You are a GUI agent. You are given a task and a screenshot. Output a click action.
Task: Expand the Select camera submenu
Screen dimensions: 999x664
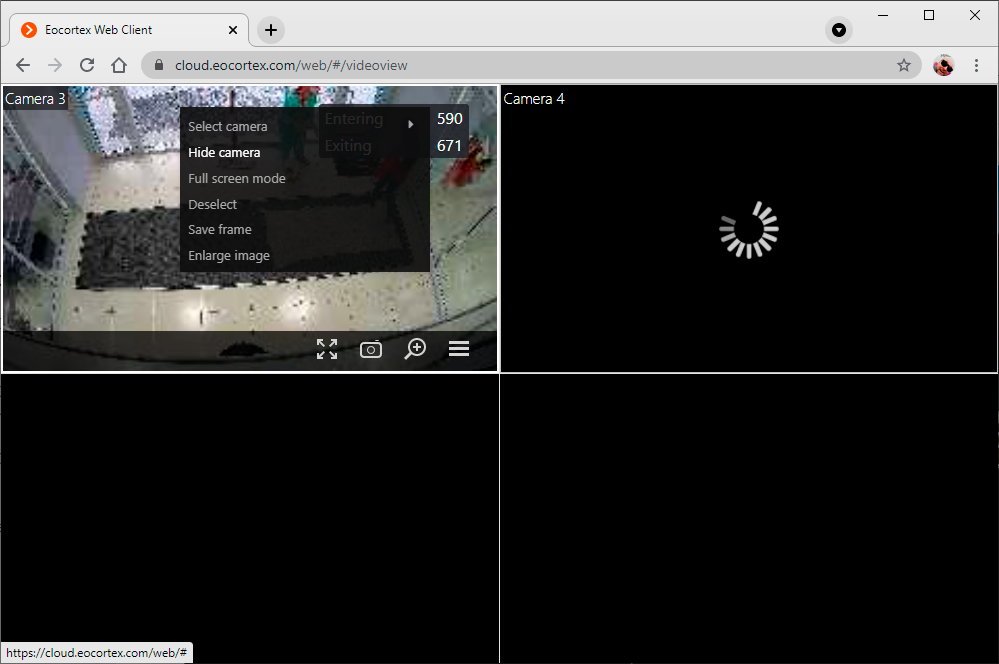(x=228, y=127)
